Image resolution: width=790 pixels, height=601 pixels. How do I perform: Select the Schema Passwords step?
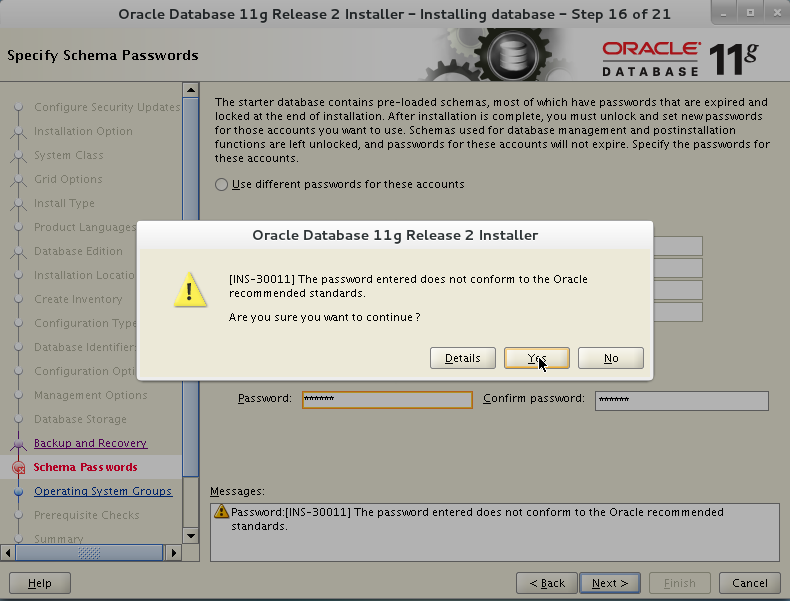click(x=86, y=468)
